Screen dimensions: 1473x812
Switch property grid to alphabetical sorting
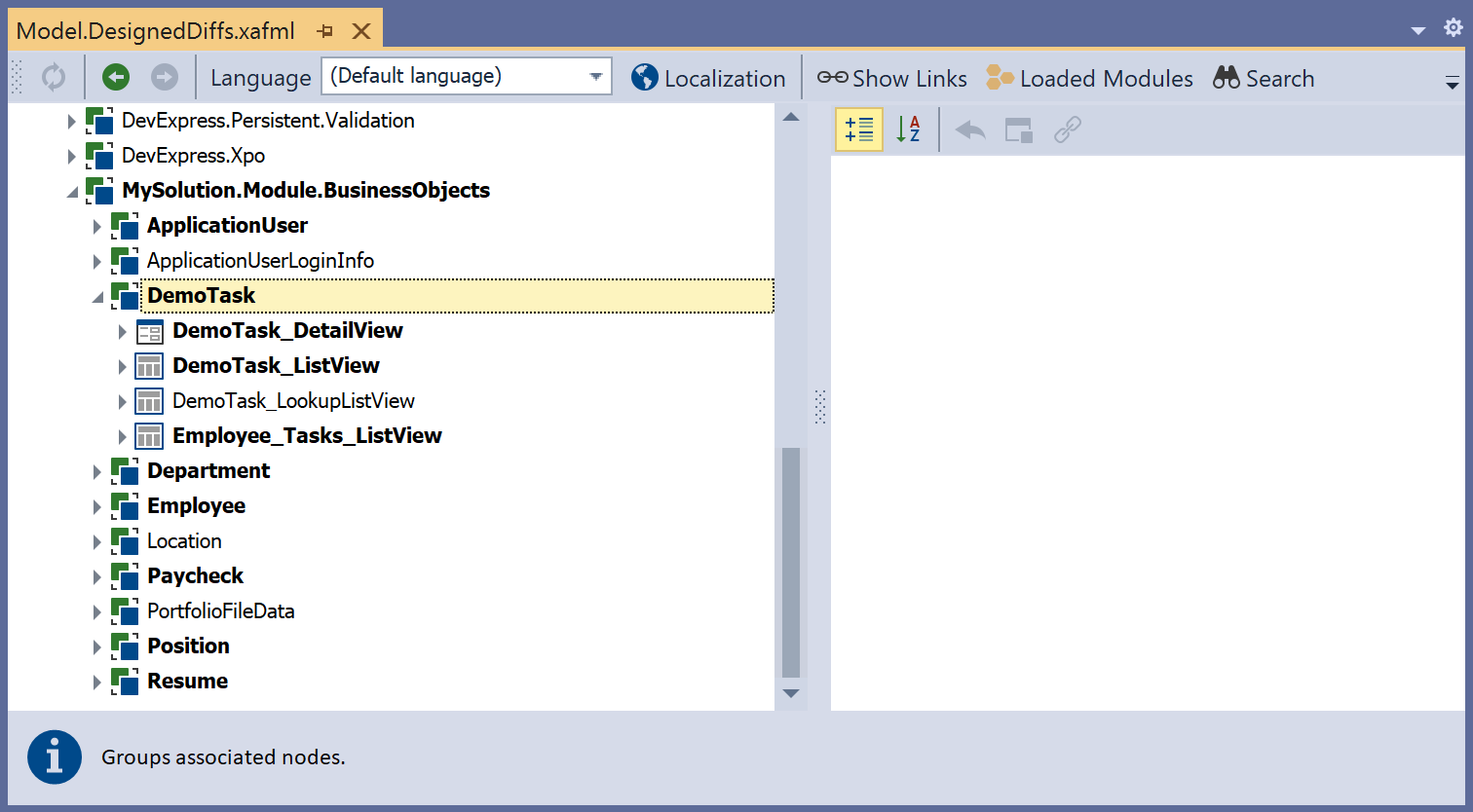click(x=908, y=129)
